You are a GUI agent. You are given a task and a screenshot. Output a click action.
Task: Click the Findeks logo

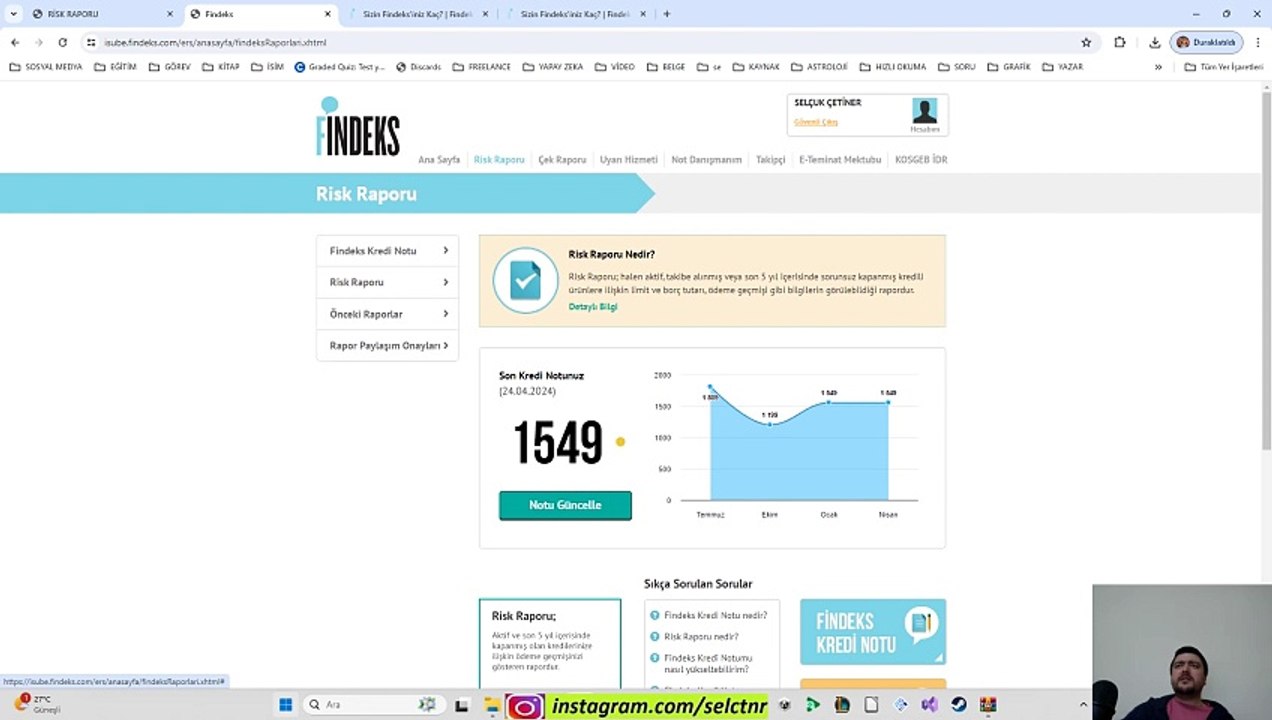[x=357, y=127]
